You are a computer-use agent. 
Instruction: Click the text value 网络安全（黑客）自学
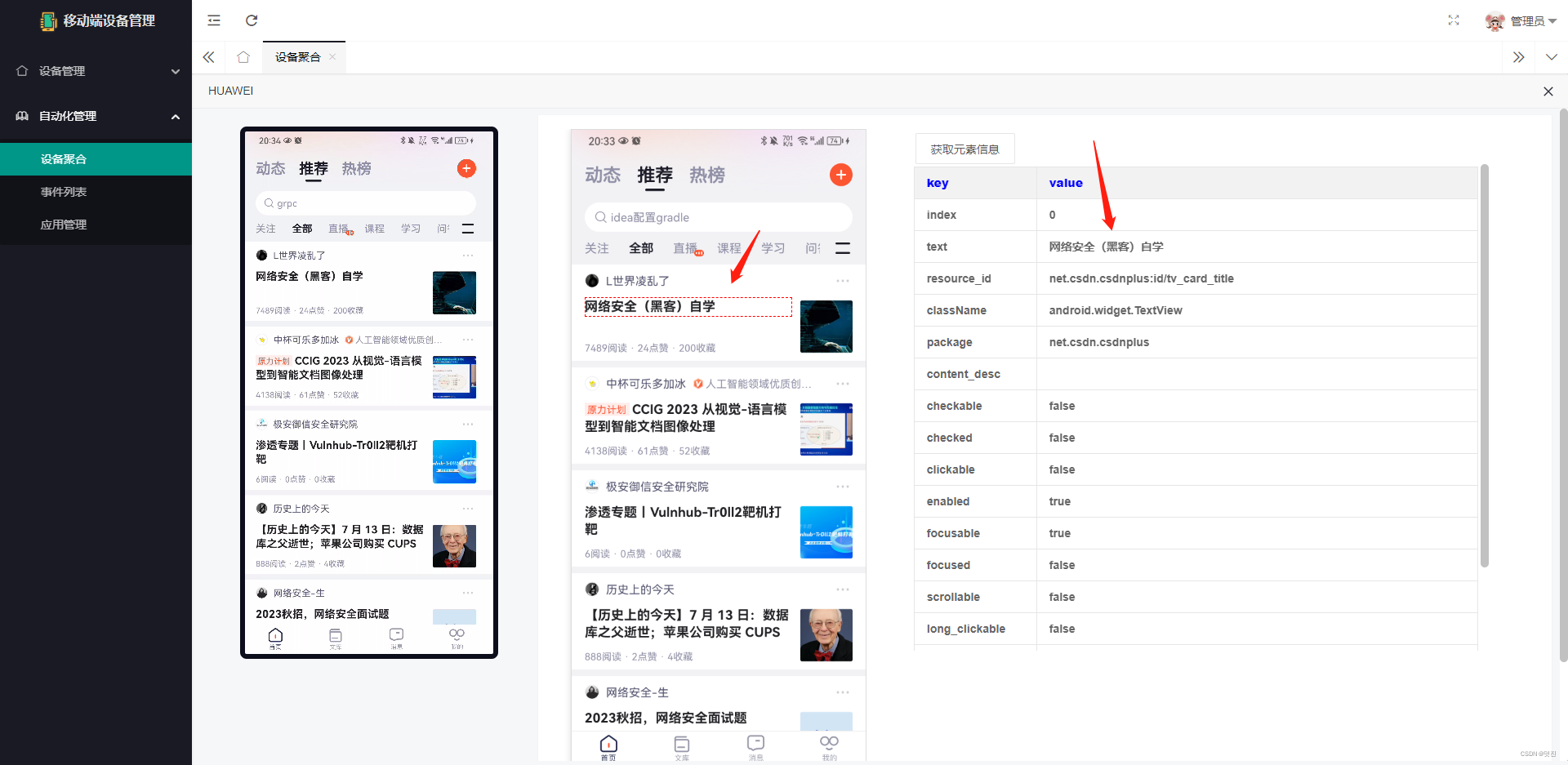(x=1106, y=247)
